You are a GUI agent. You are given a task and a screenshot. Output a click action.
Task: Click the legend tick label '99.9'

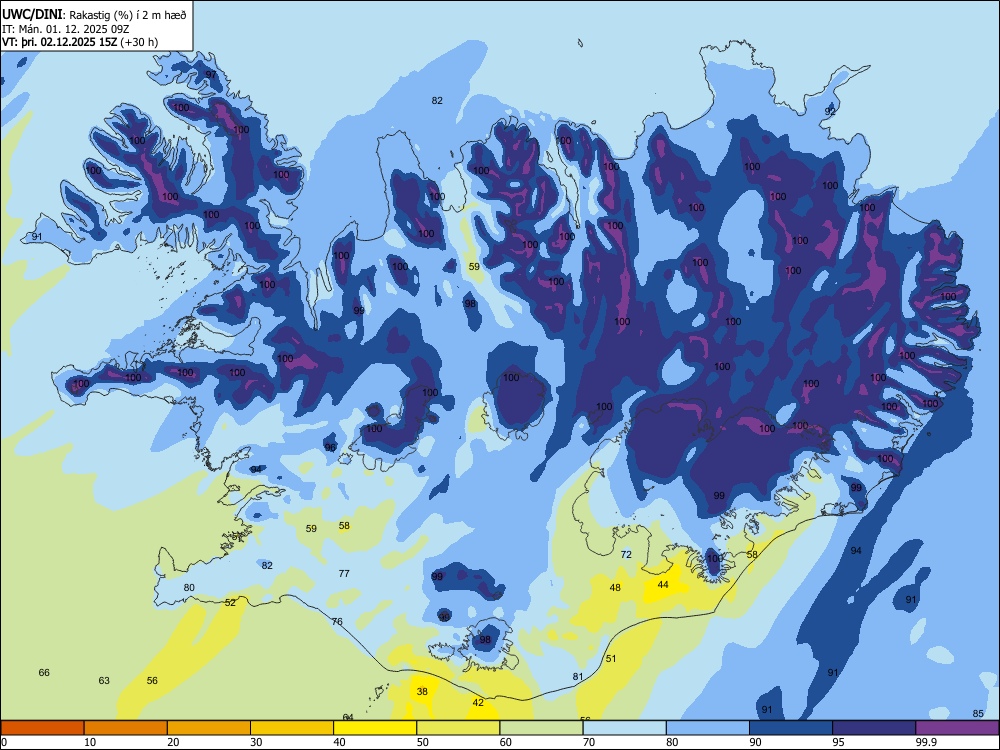click(x=926, y=742)
